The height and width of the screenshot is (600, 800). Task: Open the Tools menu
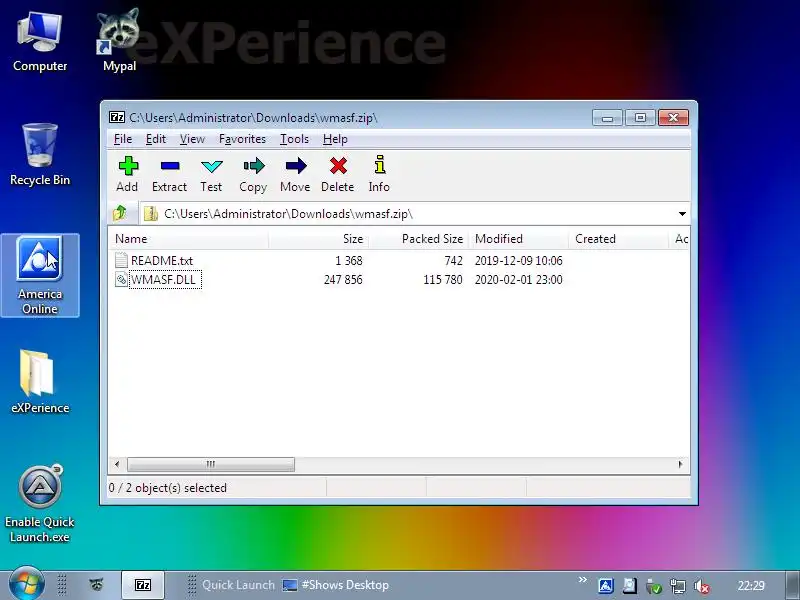coord(294,139)
